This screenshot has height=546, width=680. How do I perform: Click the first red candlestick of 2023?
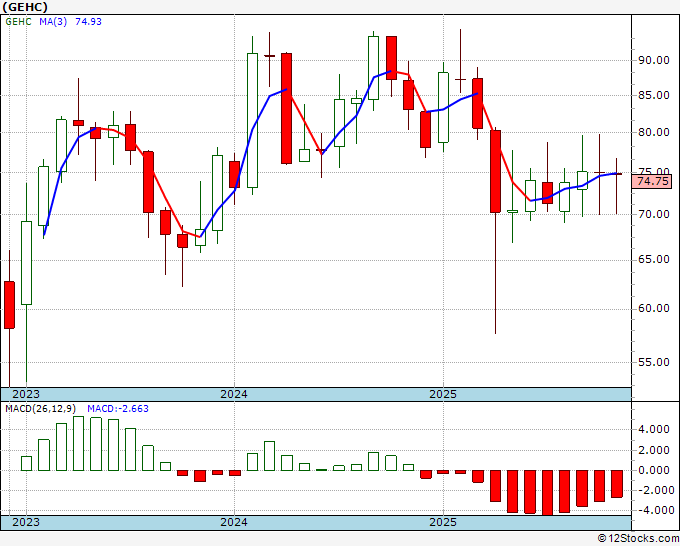(9, 305)
